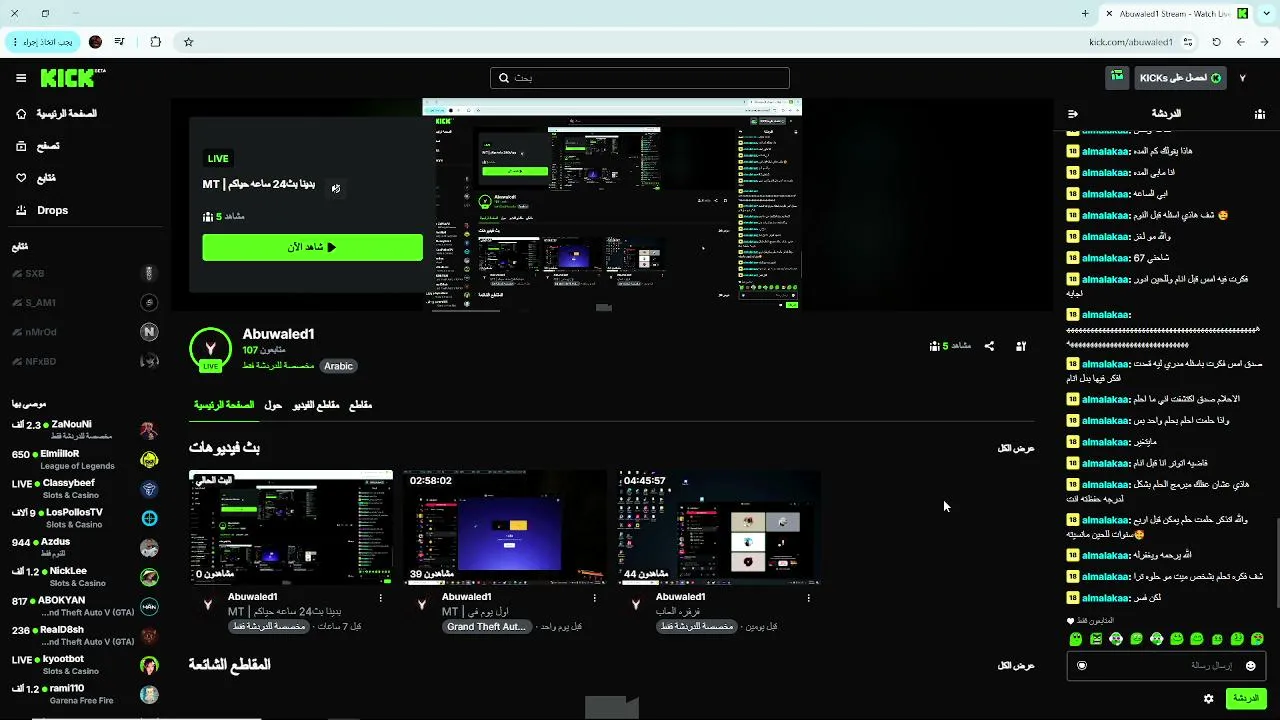Click the NickLee channel avatar
Image resolution: width=1280 pixels, height=720 pixels.
(x=149, y=576)
